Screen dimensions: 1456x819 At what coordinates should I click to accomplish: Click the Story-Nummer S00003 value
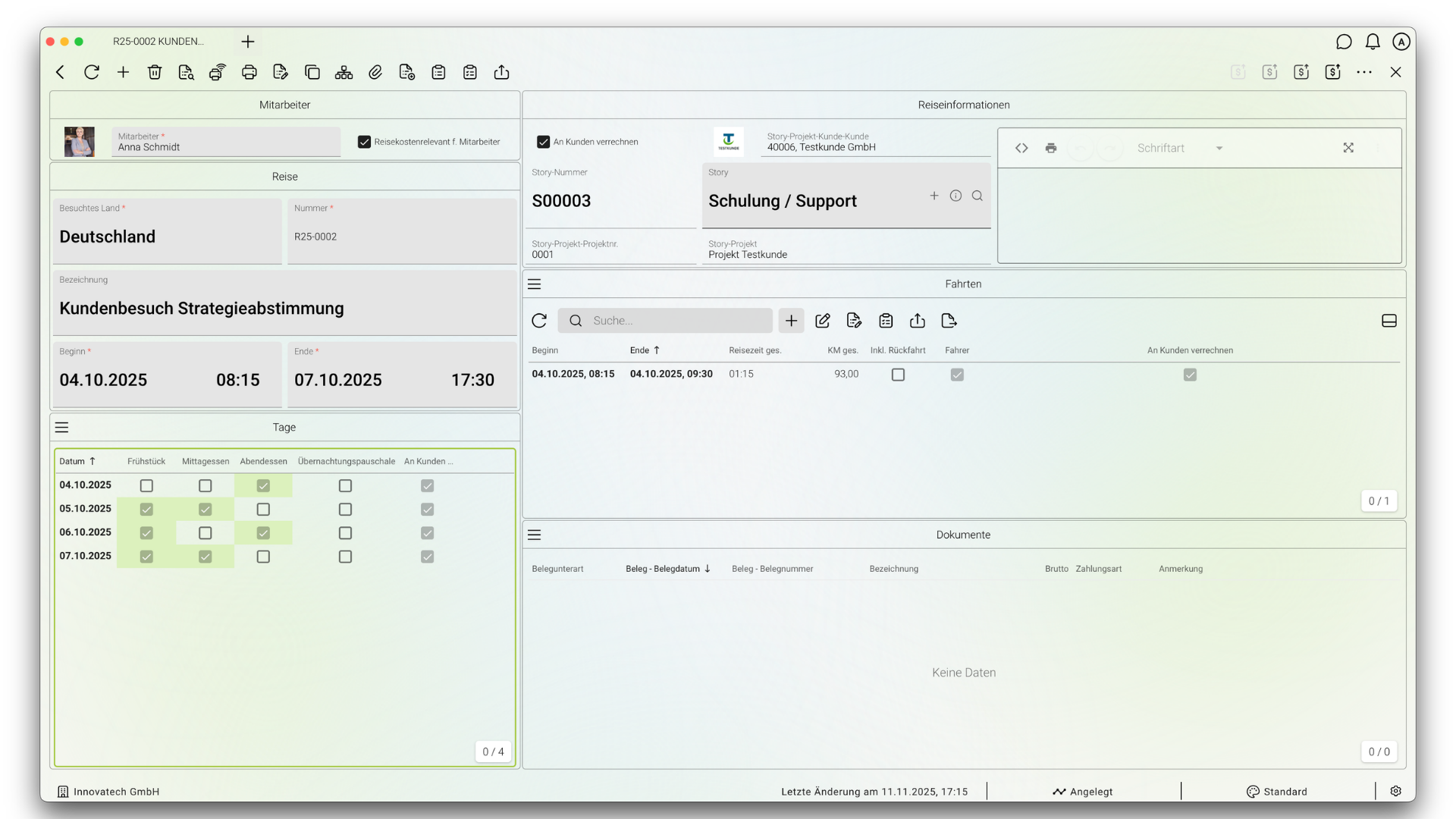click(x=561, y=201)
